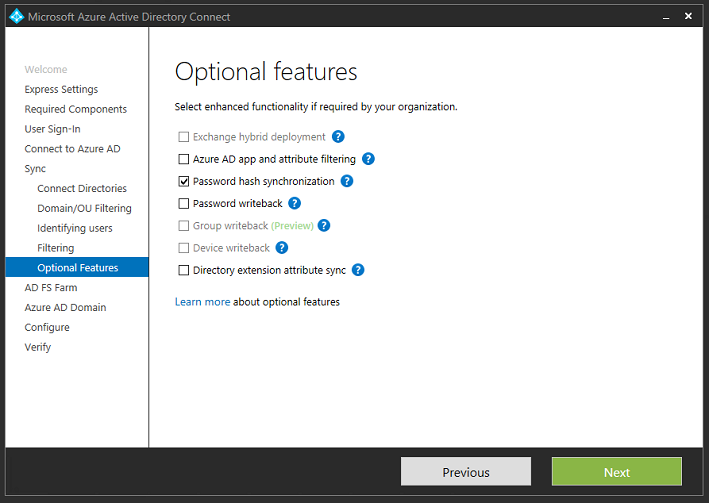Open help for Azure AD app filtering
710x504 pixels.
[x=368, y=159]
